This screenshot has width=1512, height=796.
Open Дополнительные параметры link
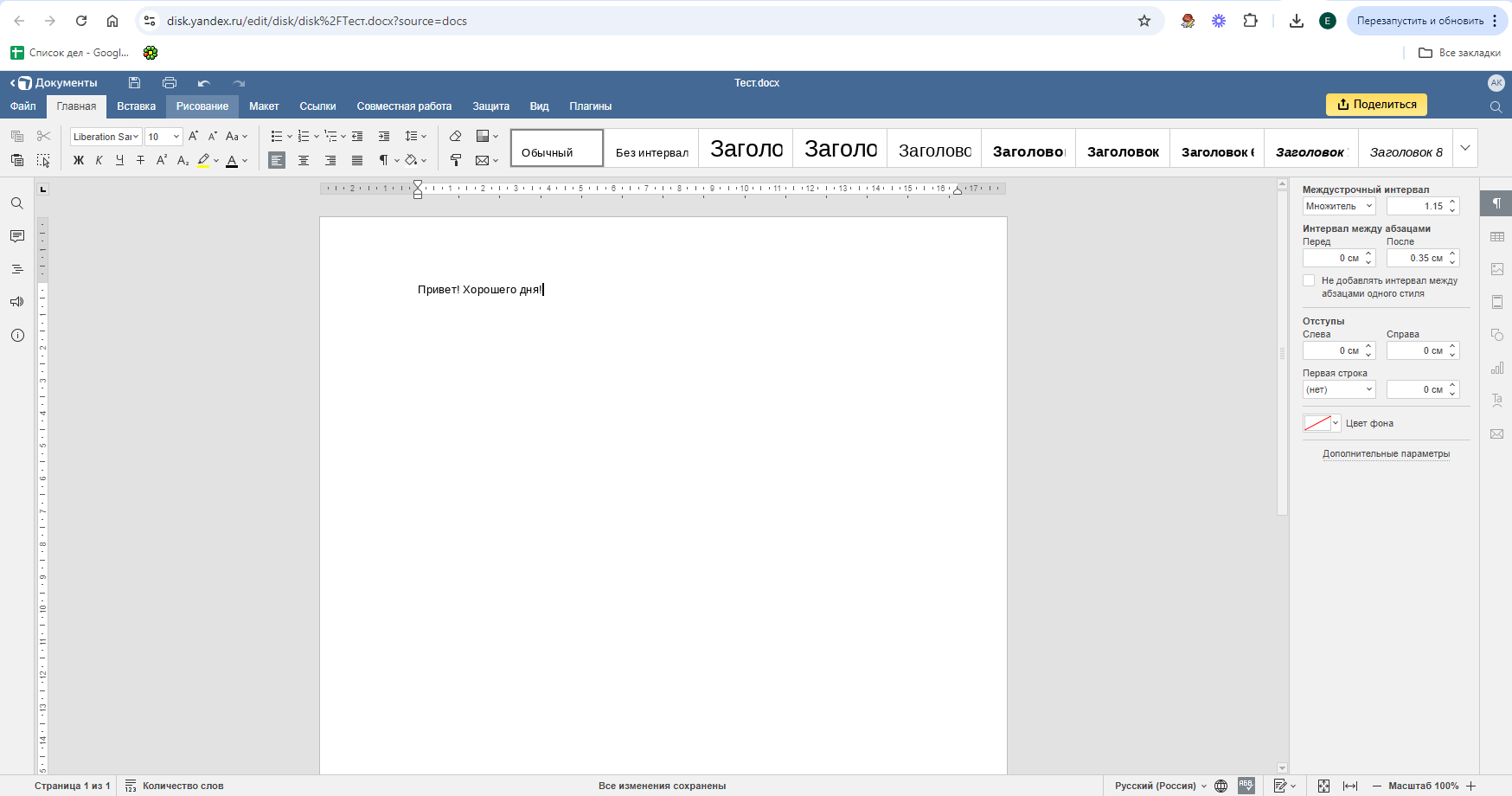(x=1386, y=453)
